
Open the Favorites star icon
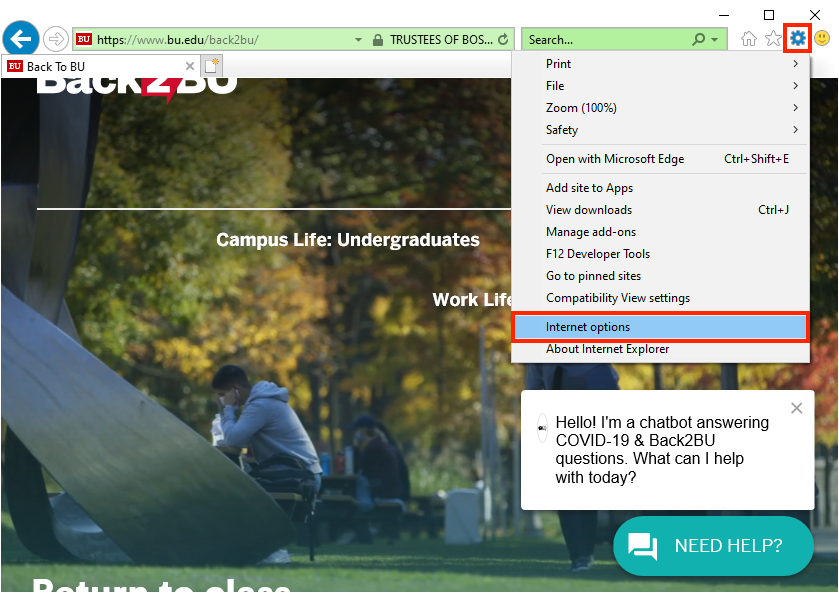point(772,38)
